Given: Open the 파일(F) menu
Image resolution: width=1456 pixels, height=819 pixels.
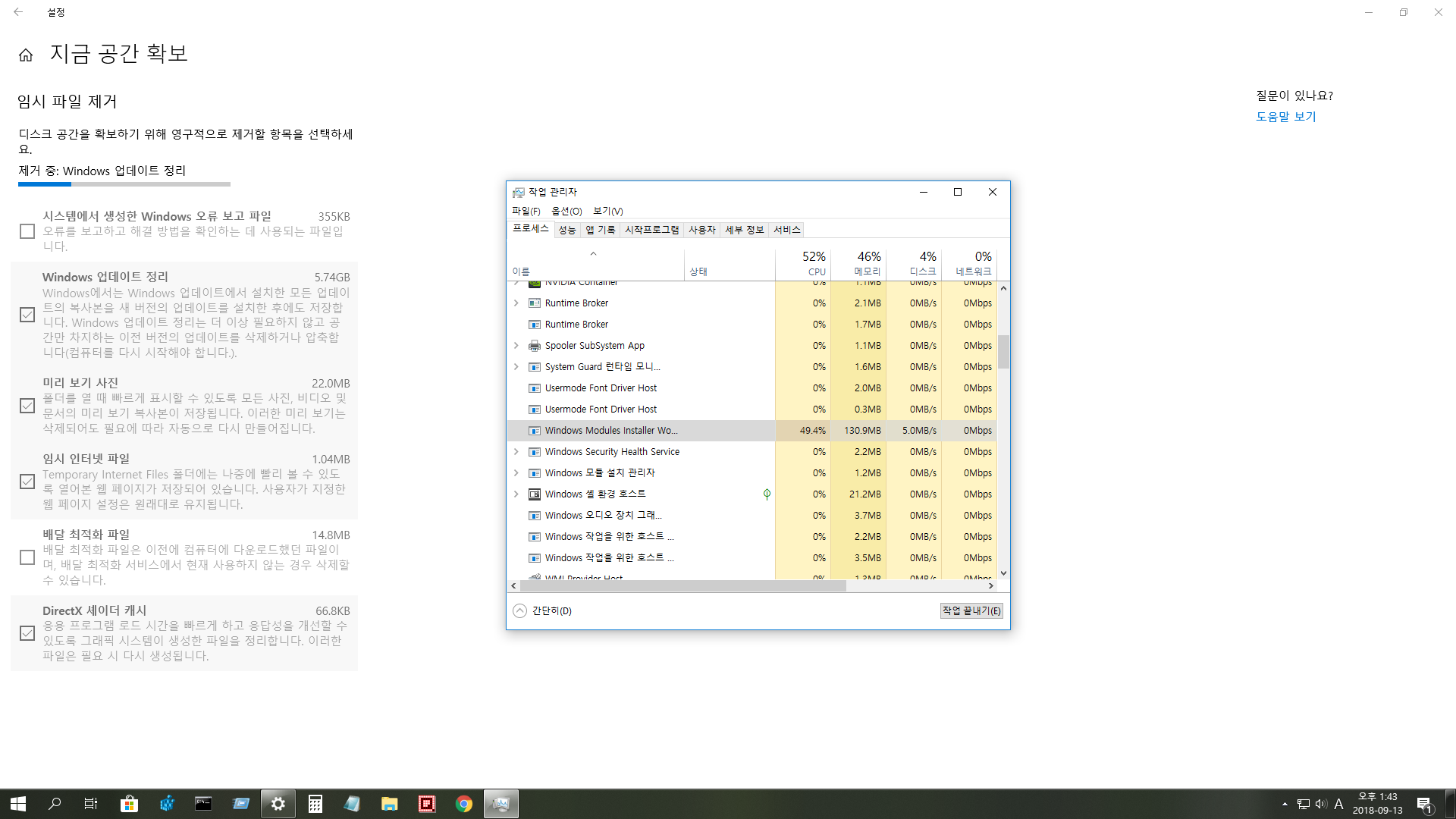Looking at the screenshot, I should click(x=526, y=212).
